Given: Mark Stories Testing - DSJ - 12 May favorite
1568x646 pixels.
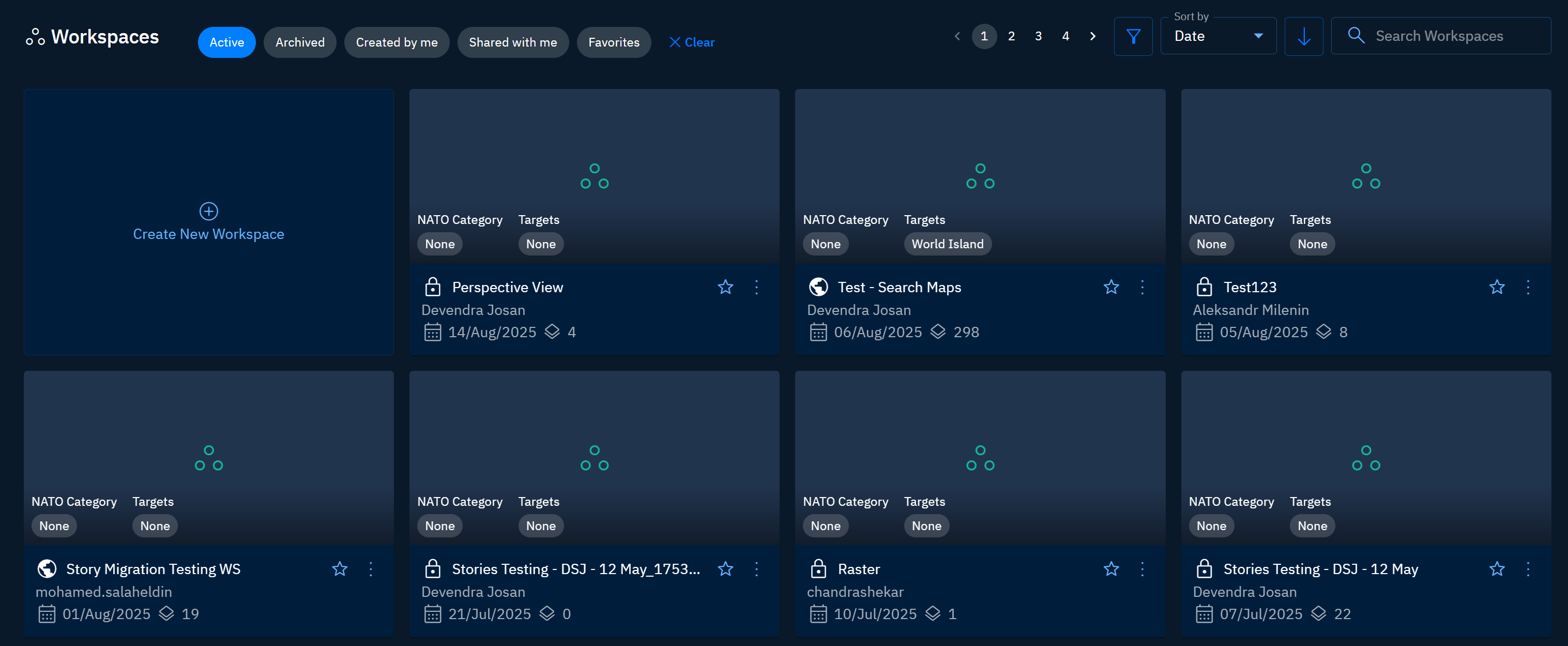Looking at the screenshot, I should coord(1497,568).
